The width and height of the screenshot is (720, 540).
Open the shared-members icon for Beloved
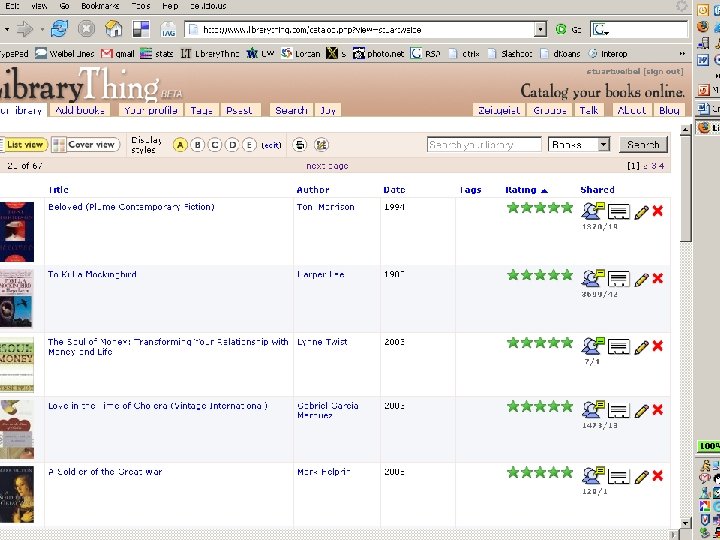coord(593,211)
